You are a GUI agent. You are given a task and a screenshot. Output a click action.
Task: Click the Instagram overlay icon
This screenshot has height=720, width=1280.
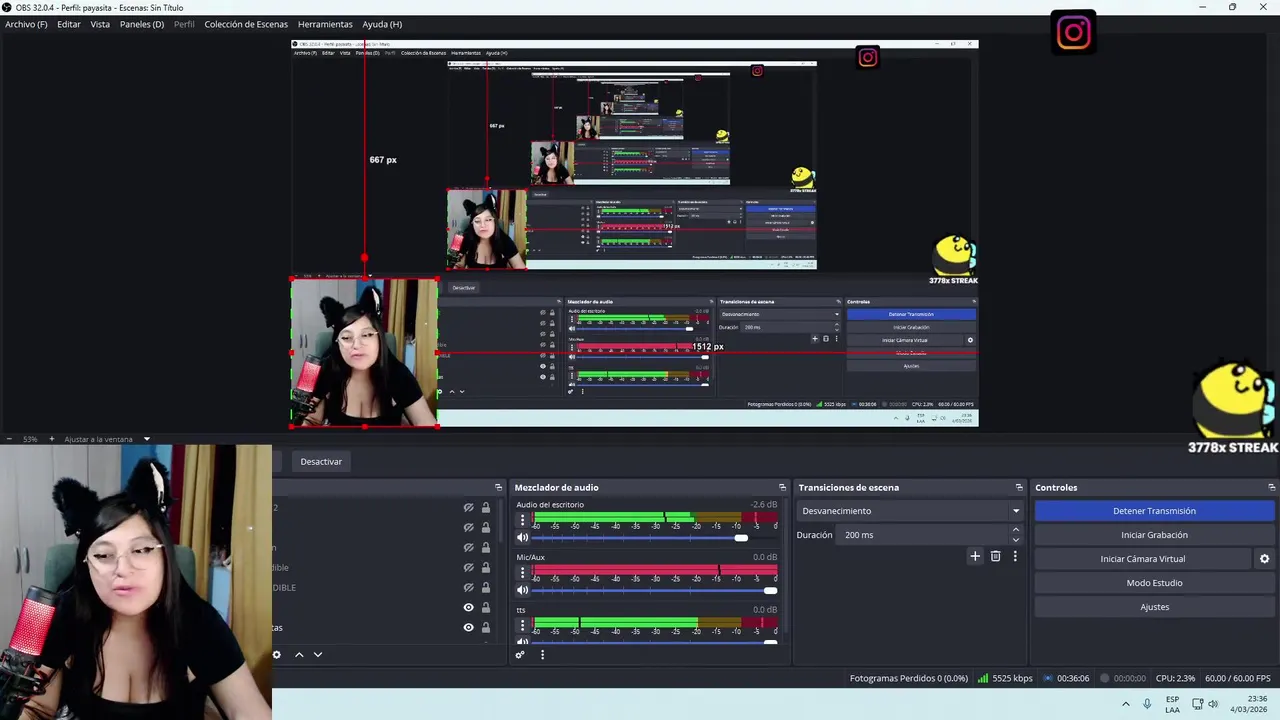[x=1073, y=33]
